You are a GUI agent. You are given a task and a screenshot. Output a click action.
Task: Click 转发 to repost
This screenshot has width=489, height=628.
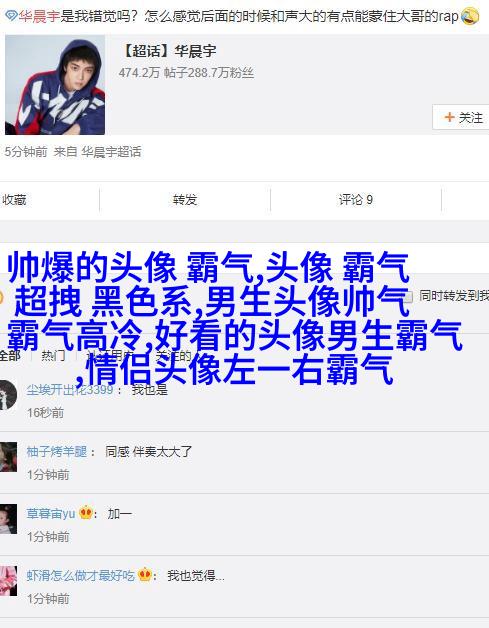[185, 199]
